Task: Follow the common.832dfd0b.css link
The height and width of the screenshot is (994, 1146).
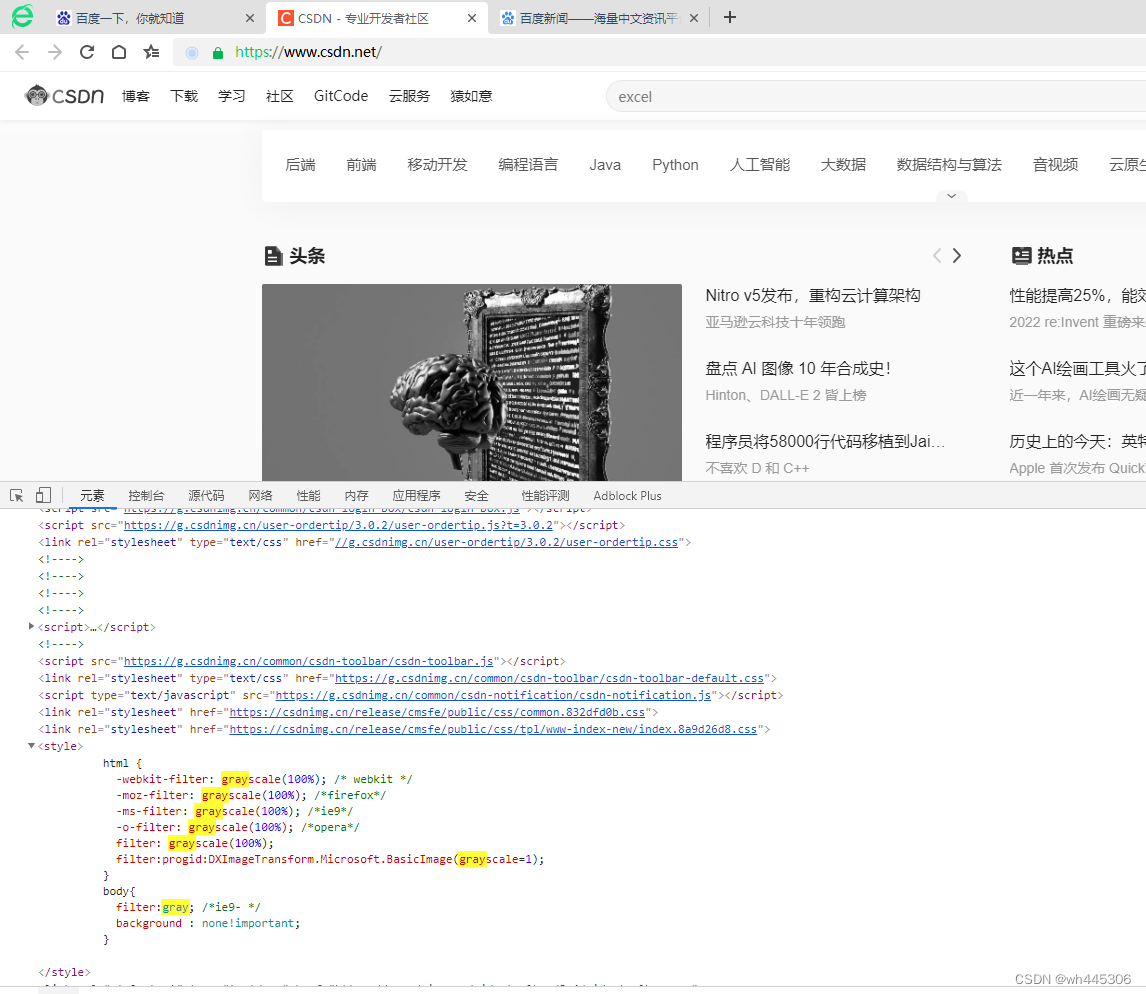Action: pyautogui.click(x=437, y=712)
